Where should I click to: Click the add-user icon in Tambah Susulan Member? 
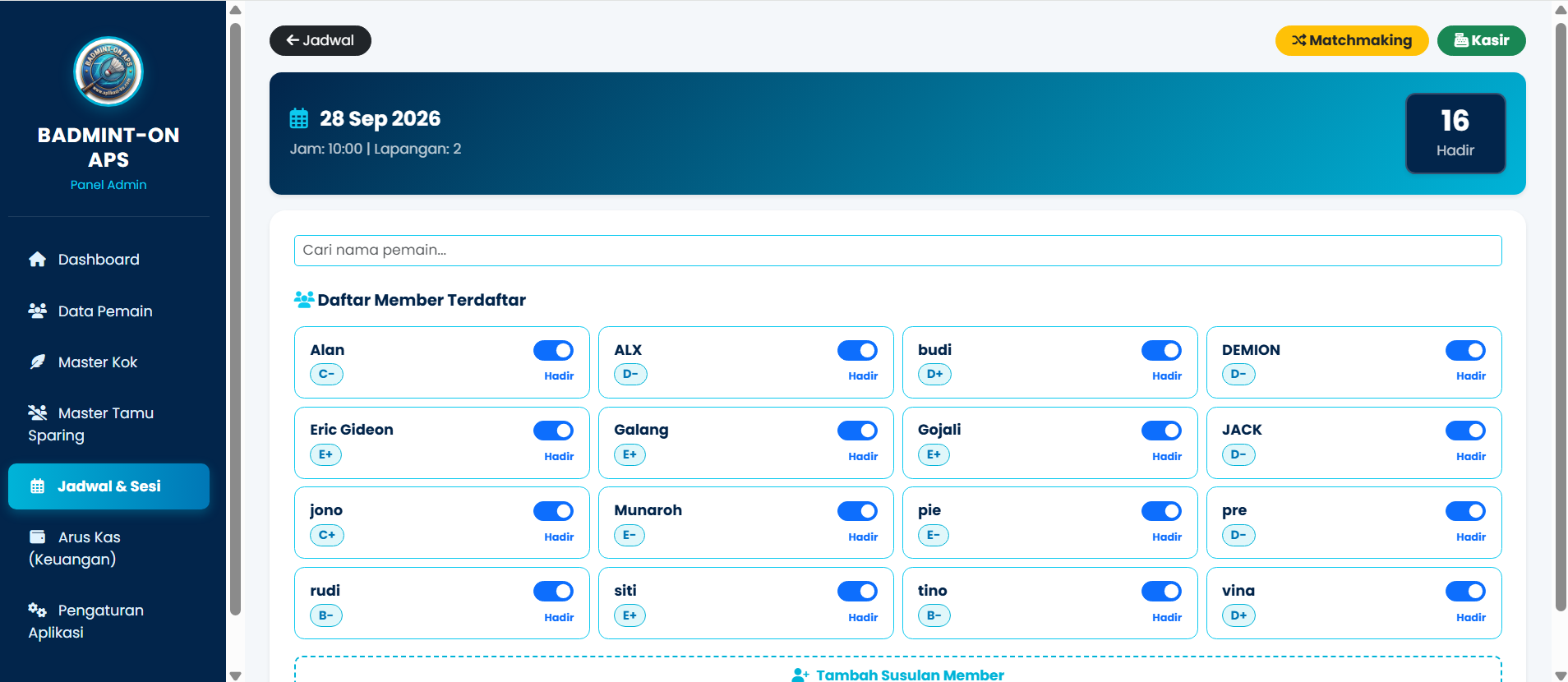pos(800,675)
